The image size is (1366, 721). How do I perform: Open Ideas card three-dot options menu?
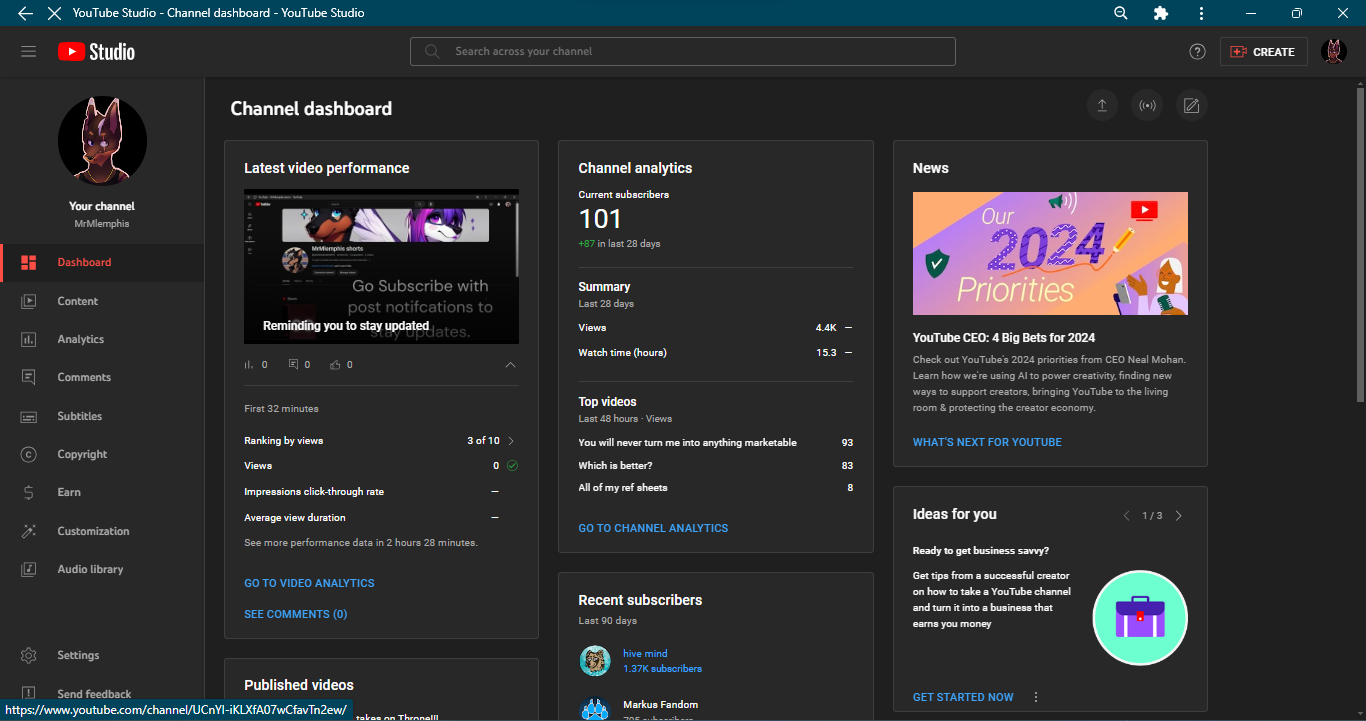(x=1036, y=697)
